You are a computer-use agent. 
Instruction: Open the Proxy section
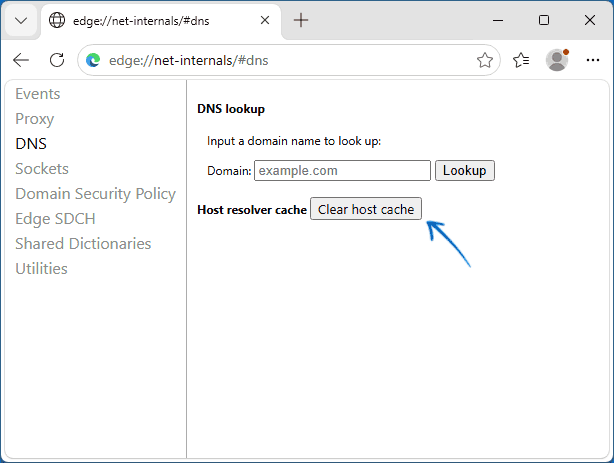[x=34, y=119]
